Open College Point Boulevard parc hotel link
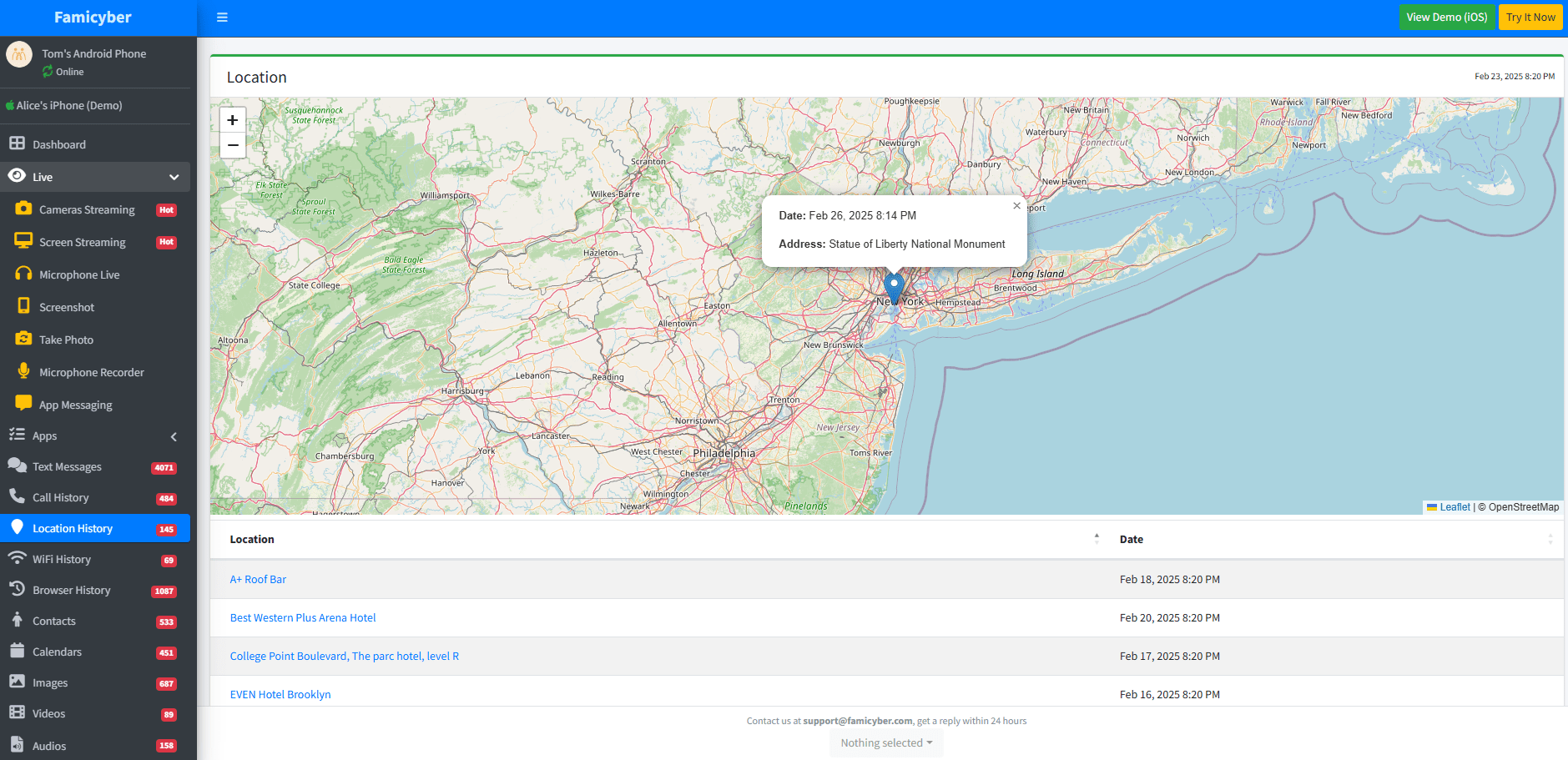Viewport: 1568px width, 760px height. point(345,656)
